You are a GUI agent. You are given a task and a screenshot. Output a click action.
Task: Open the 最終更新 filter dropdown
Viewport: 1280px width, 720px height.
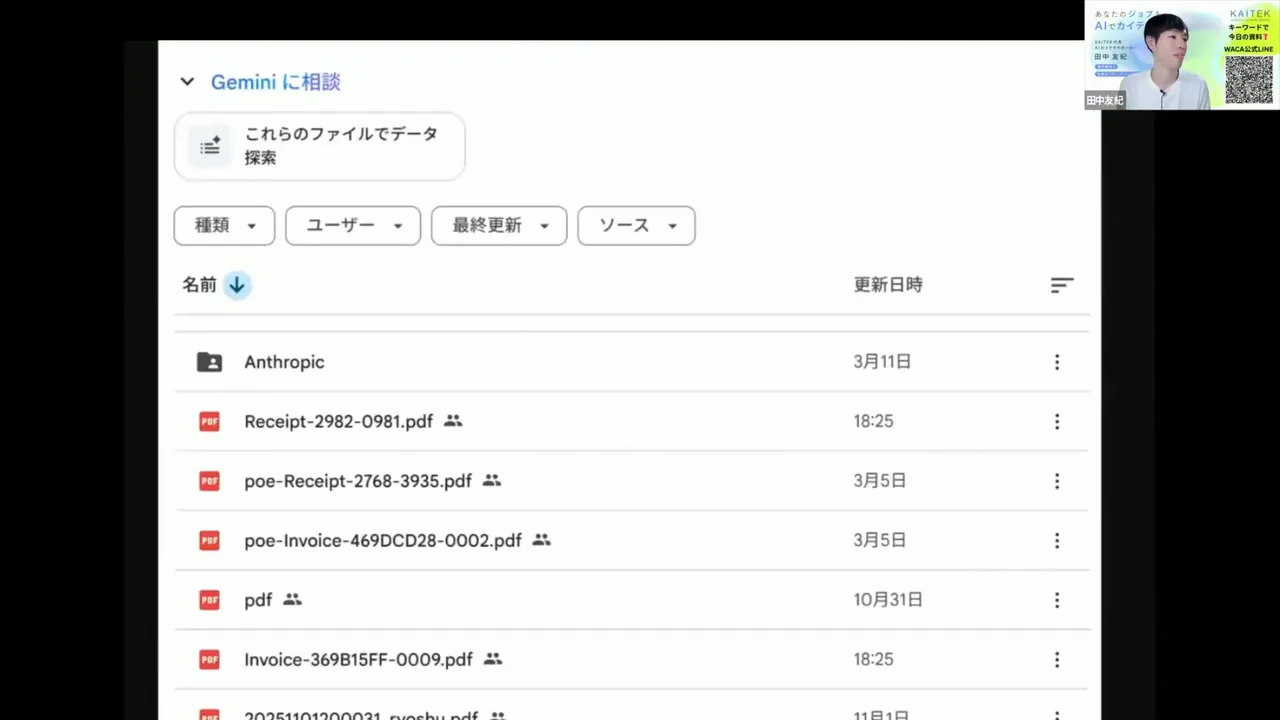[x=498, y=225]
